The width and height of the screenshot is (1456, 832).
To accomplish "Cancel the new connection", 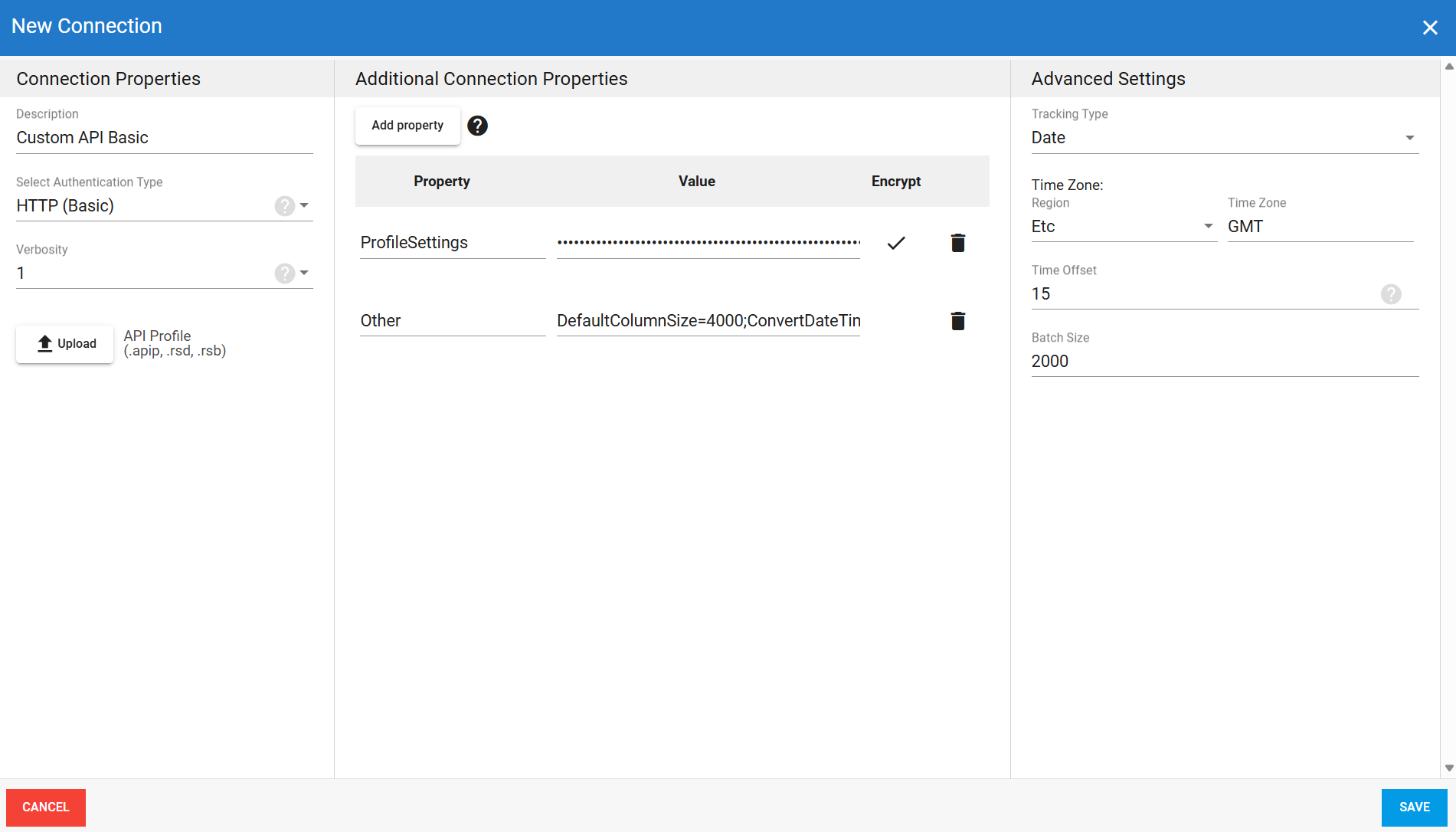I will [46, 807].
